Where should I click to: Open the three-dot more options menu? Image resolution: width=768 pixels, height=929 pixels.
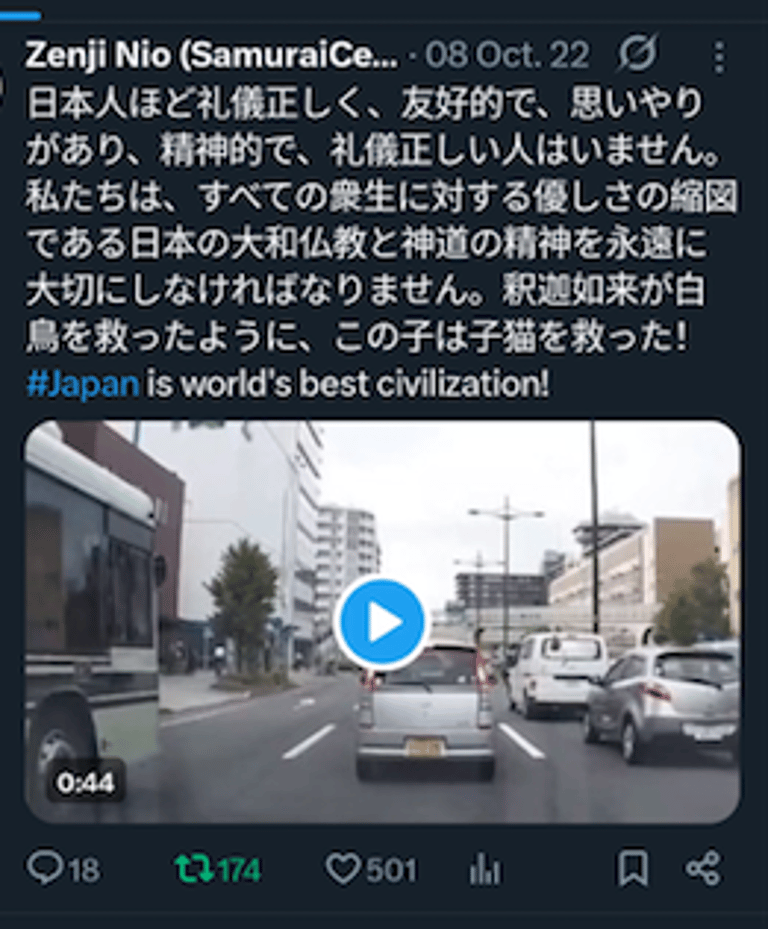click(x=719, y=57)
